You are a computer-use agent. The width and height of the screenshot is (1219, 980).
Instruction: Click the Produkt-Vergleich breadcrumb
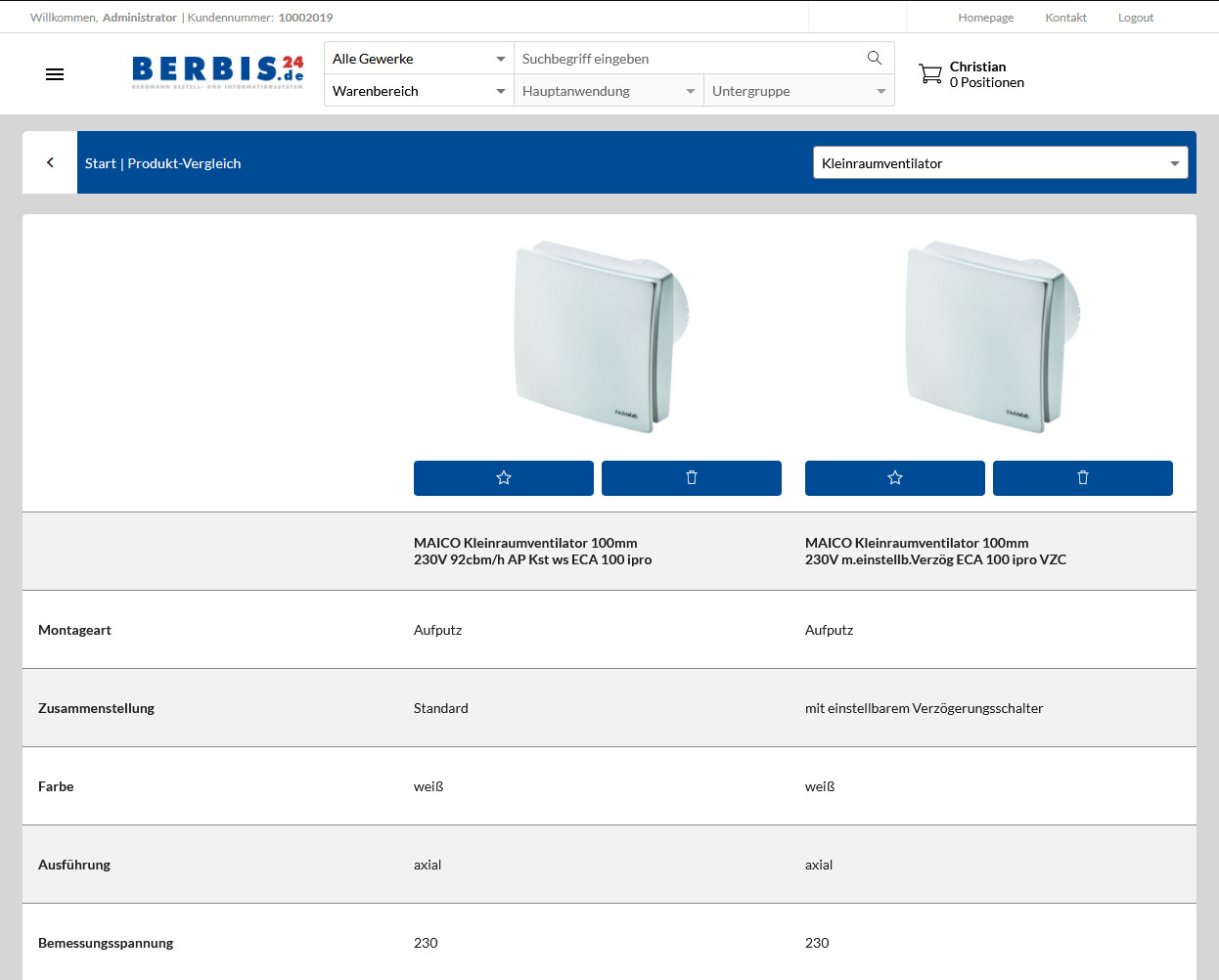184,163
